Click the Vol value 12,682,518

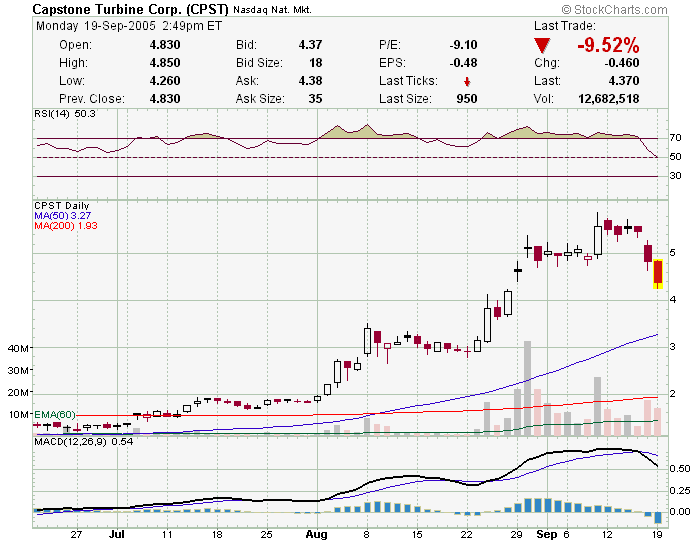[608, 99]
